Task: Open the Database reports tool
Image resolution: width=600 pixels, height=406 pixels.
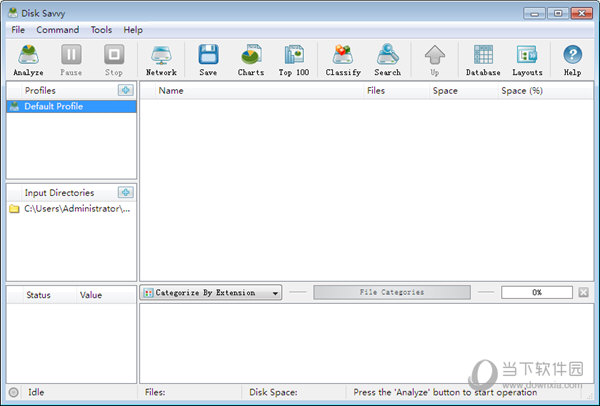Action: coord(483,60)
